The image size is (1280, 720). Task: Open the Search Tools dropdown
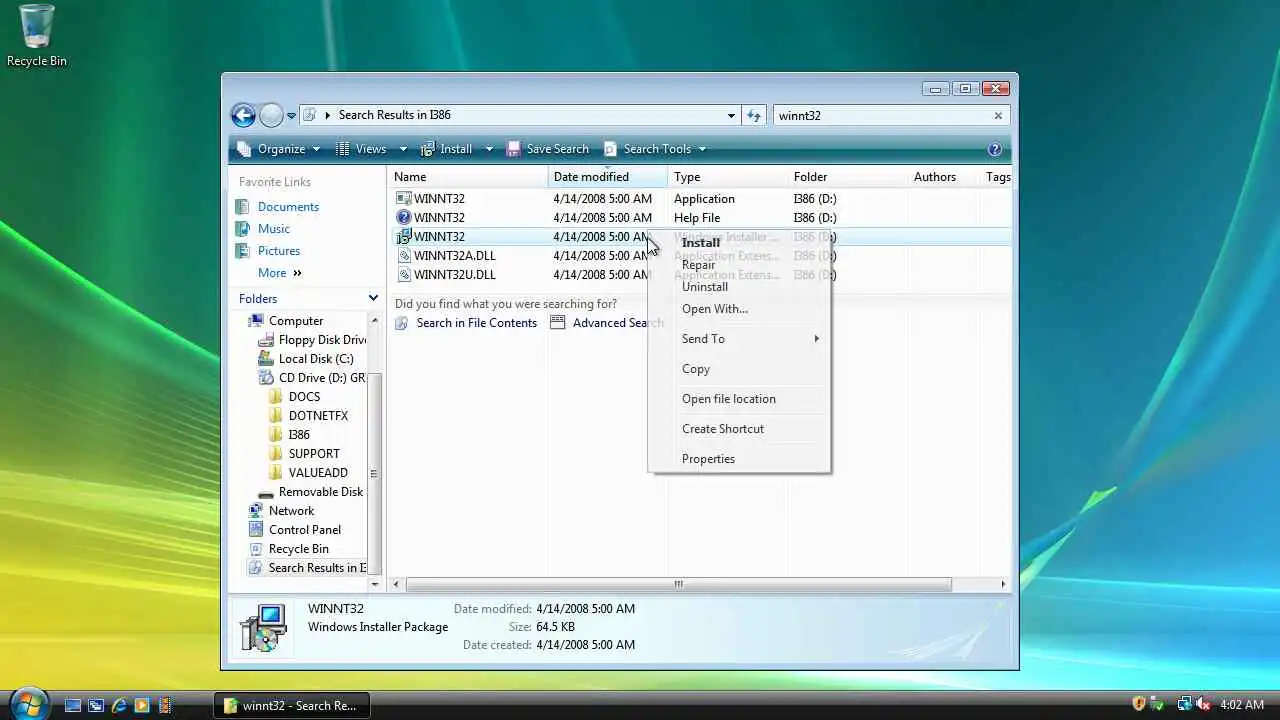tap(655, 149)
